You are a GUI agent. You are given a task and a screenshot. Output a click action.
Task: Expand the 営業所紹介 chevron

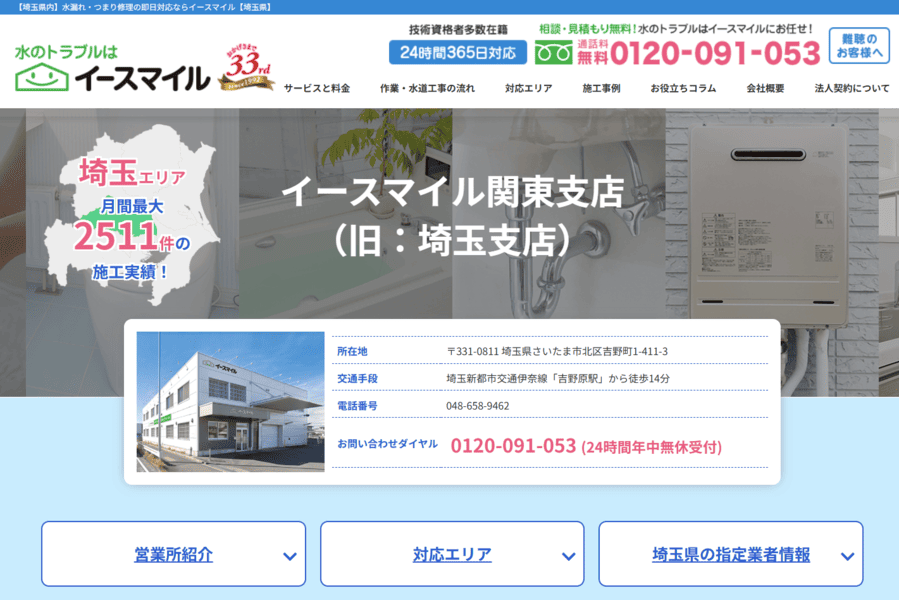[x=290, y=556]
